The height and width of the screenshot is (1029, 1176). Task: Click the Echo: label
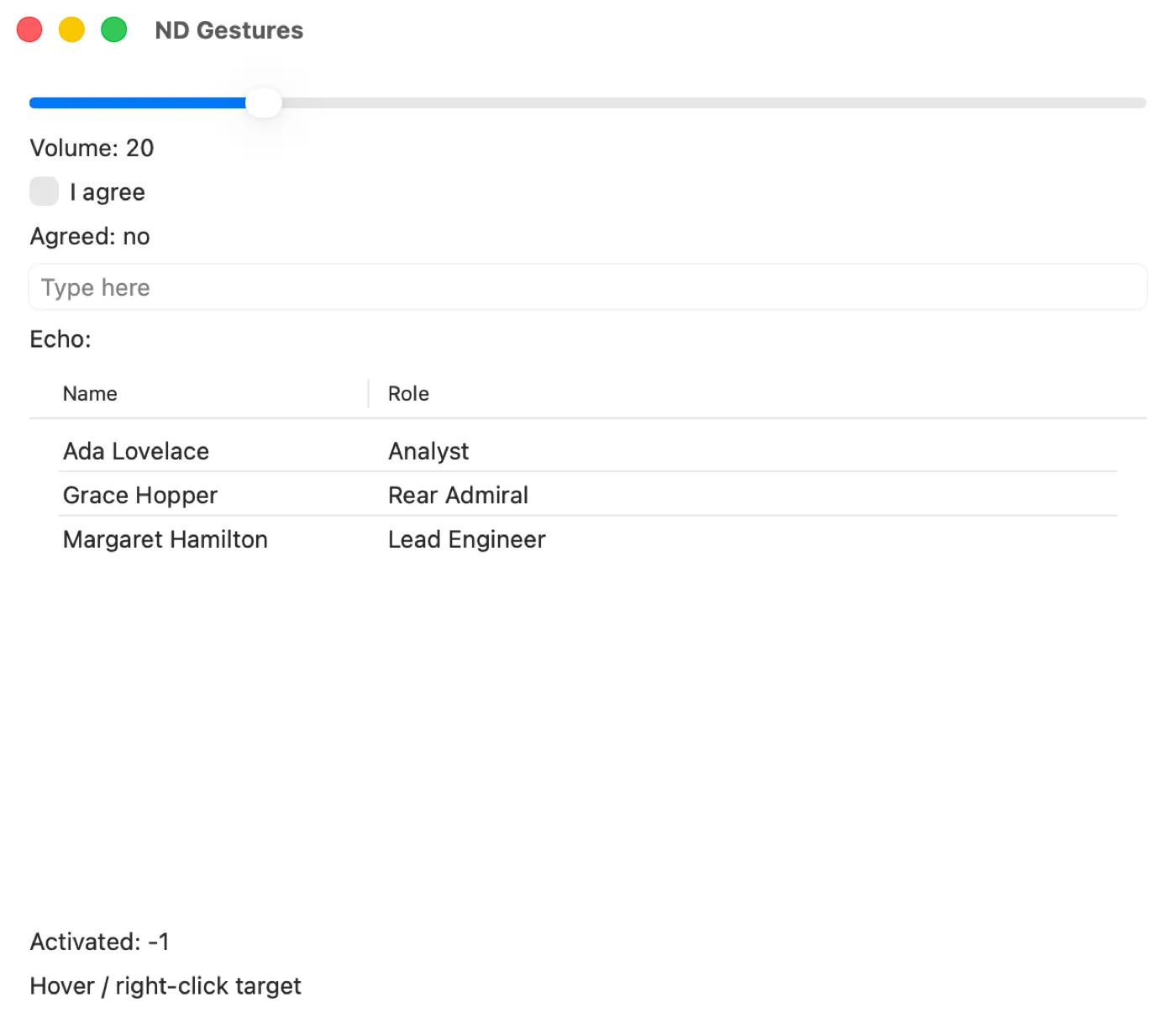point(60,339)
